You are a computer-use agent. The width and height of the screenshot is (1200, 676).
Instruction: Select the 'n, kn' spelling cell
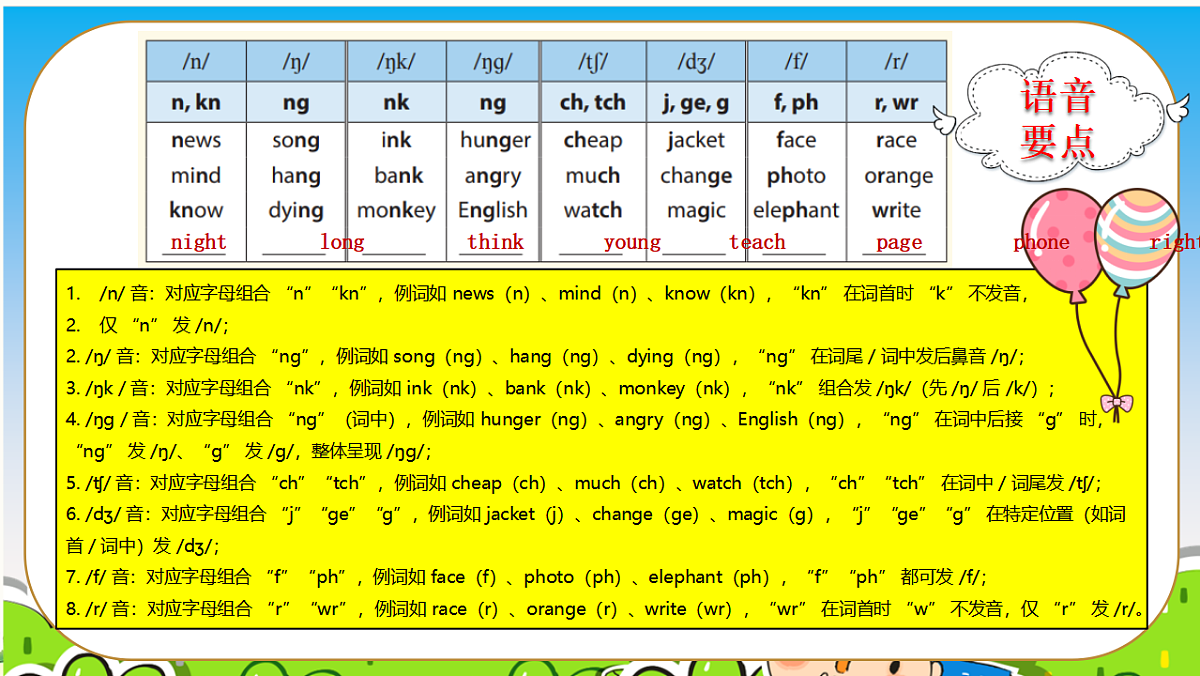click(196, 102)
